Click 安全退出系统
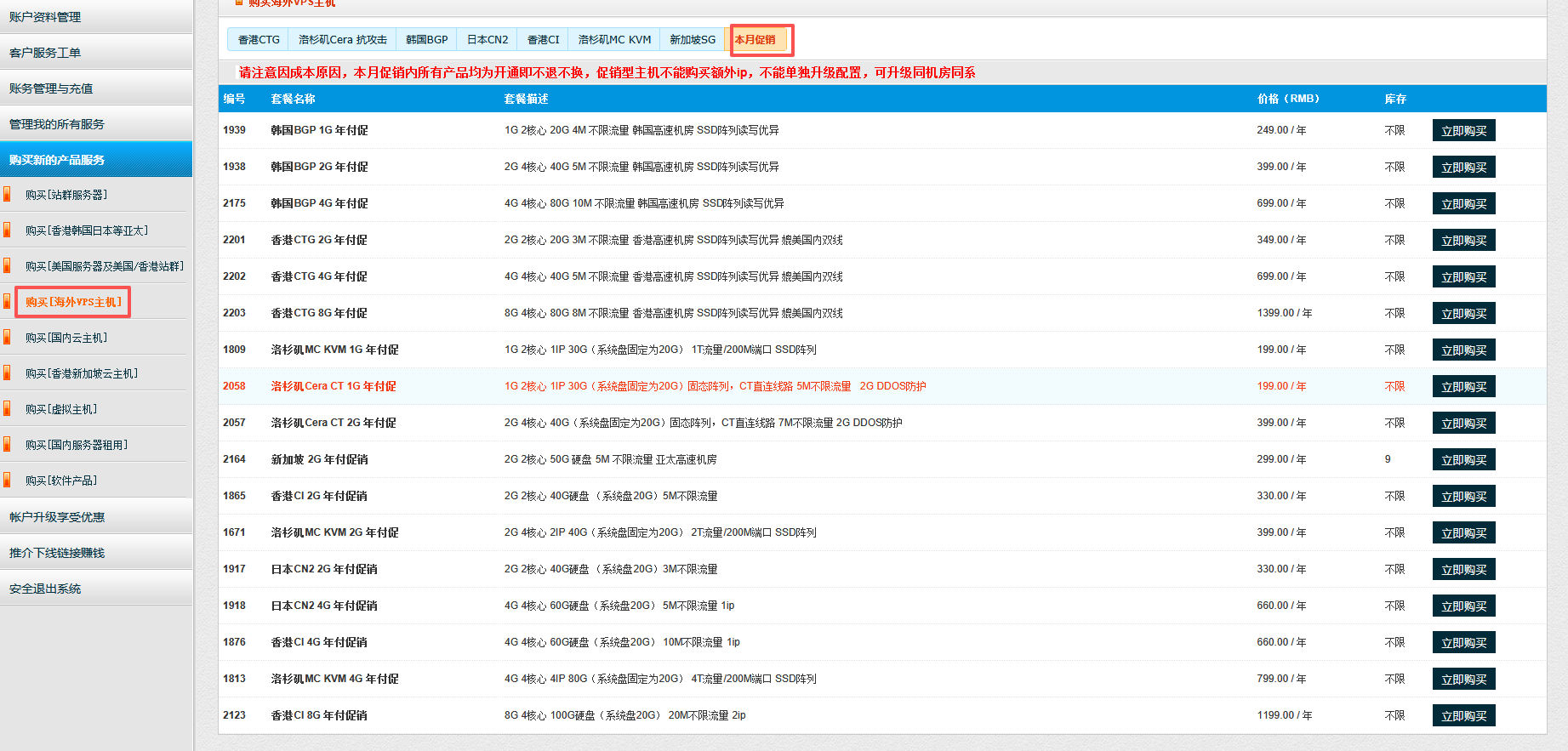This screenshot has width=1568, height=751. coord(96,589)
